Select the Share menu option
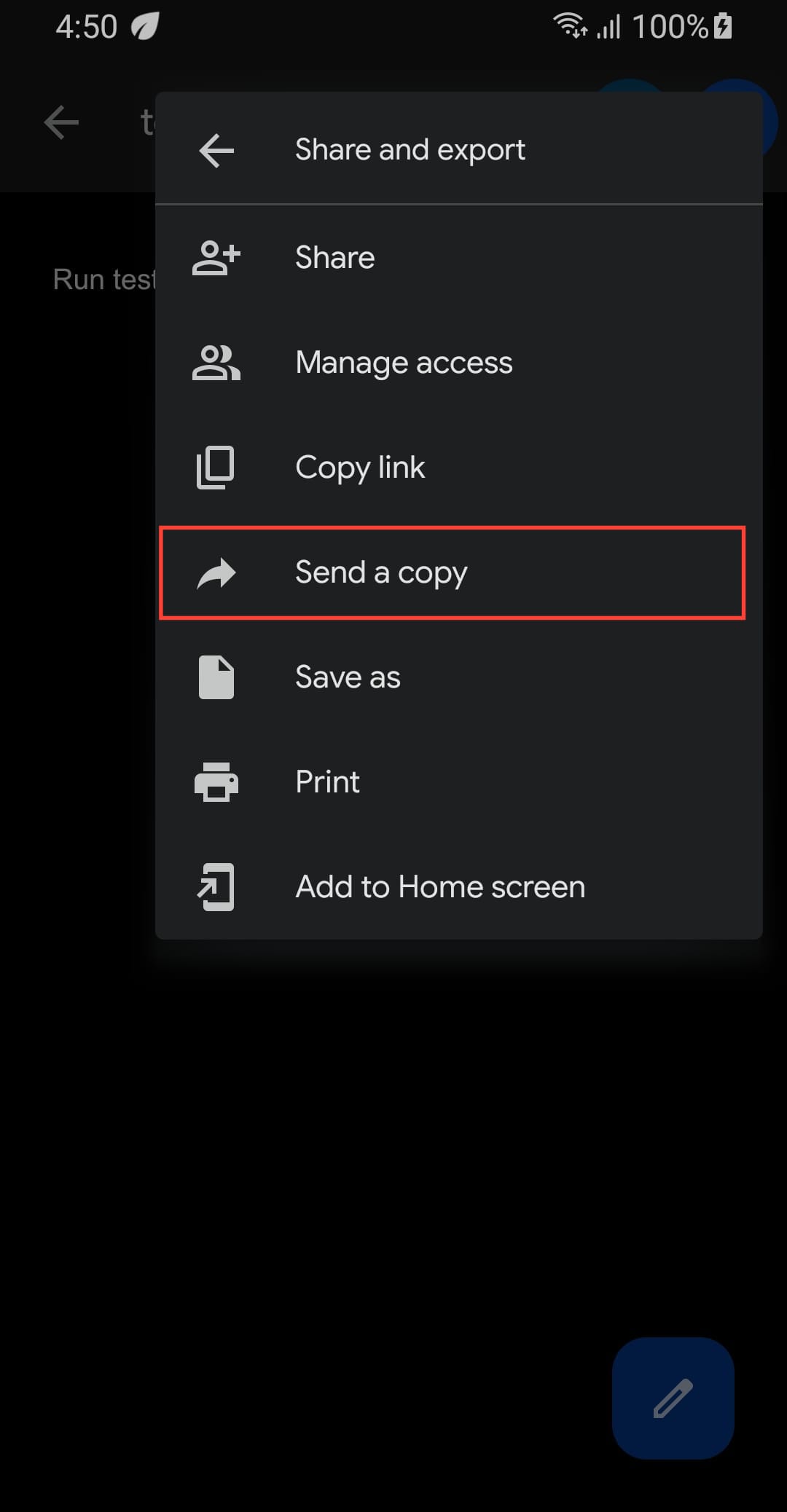 [334, 258]
